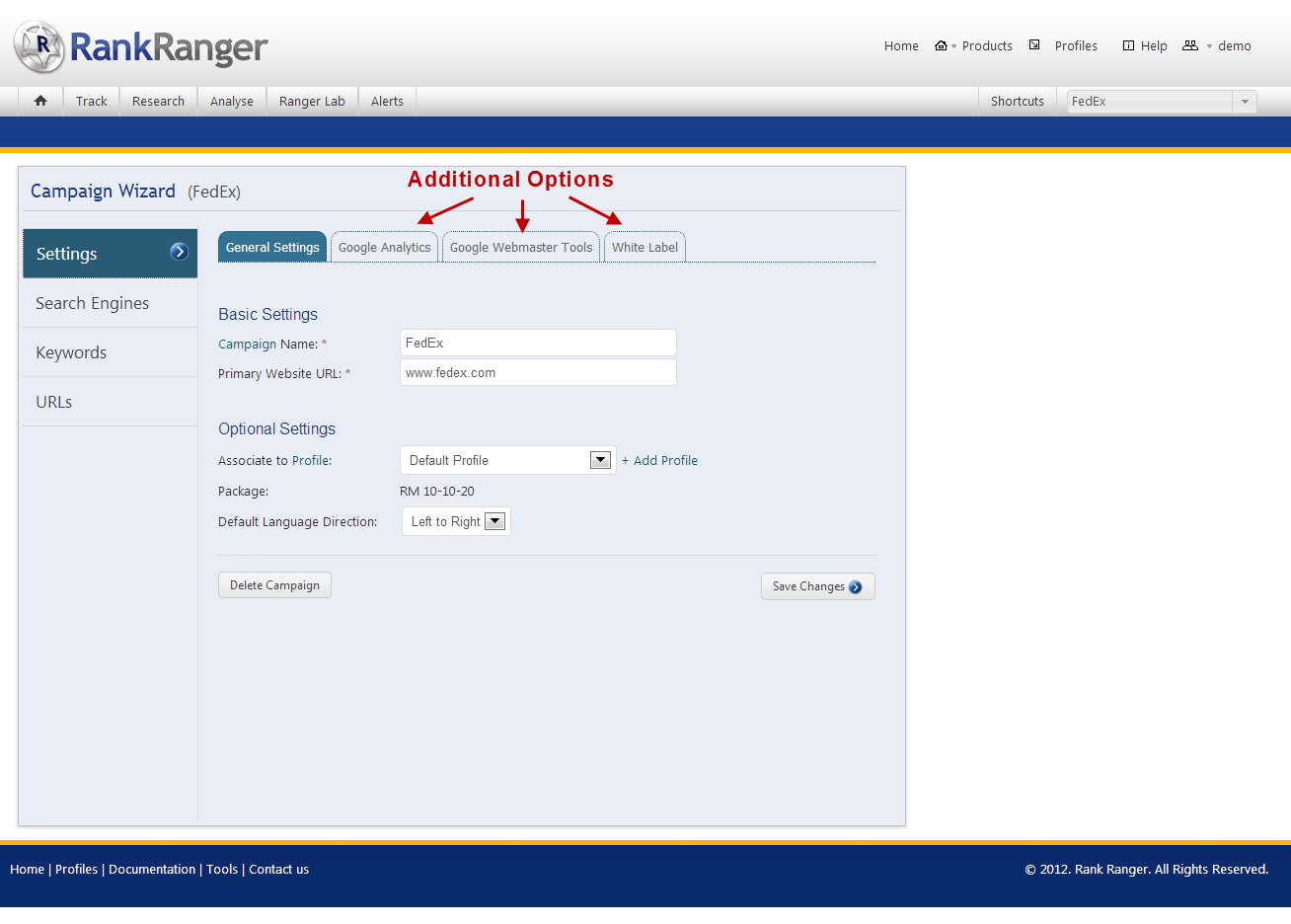
Task: Click the Save Changes button
Action: 817,586
